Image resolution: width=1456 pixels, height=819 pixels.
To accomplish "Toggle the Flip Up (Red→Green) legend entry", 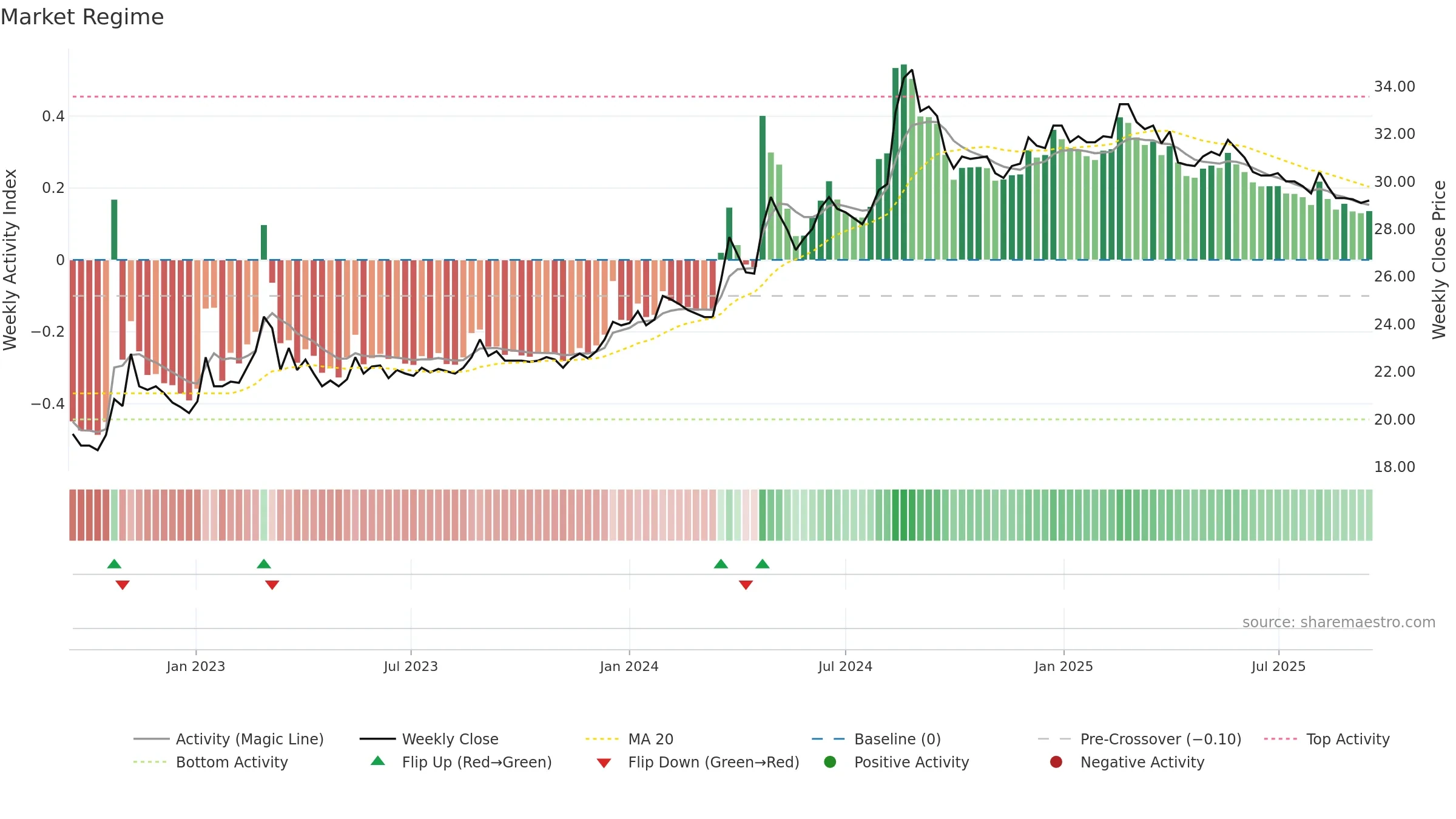I will pyautogui.click(x=461, y=762).
